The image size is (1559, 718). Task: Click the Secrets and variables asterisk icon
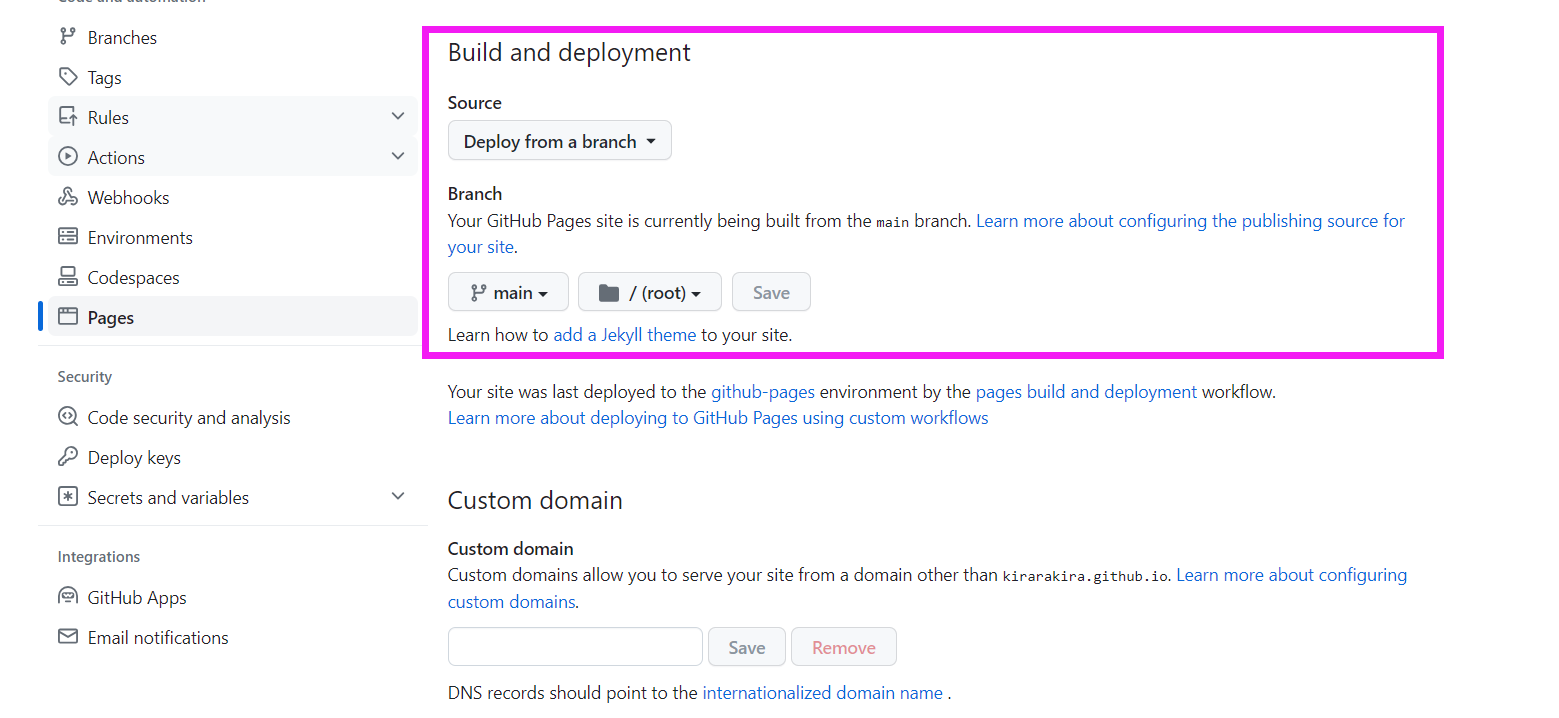68,497
